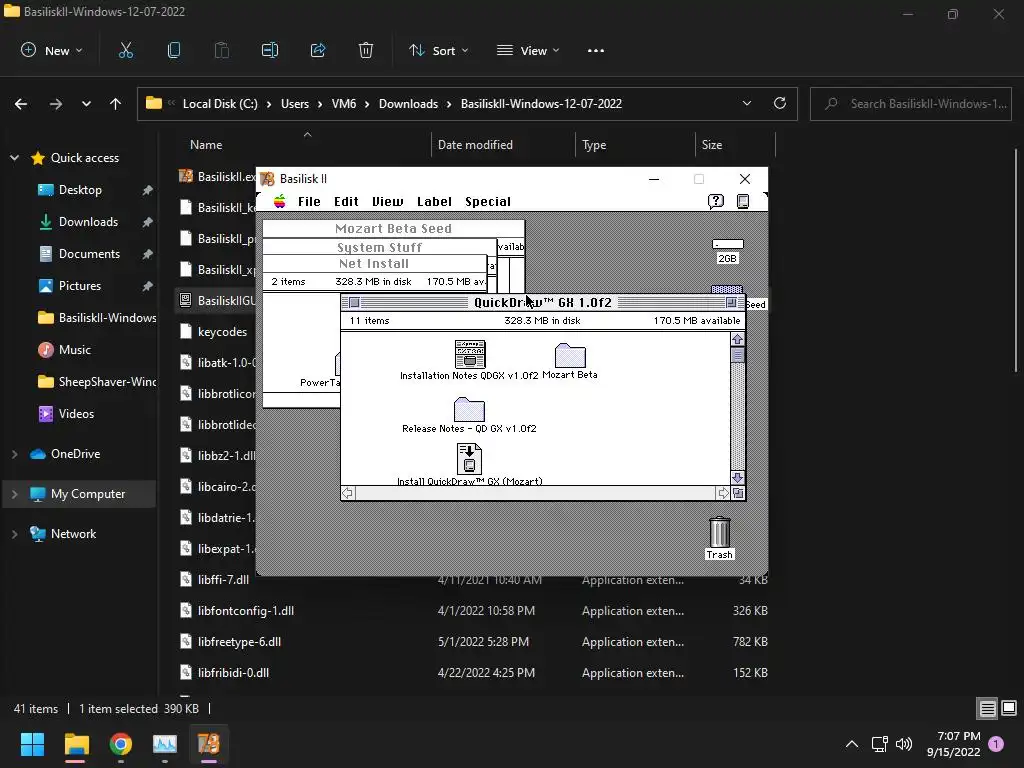1024x768 pixels.
Task: Open the Application menu icon in Mac menubar
Action: point(743,201)
